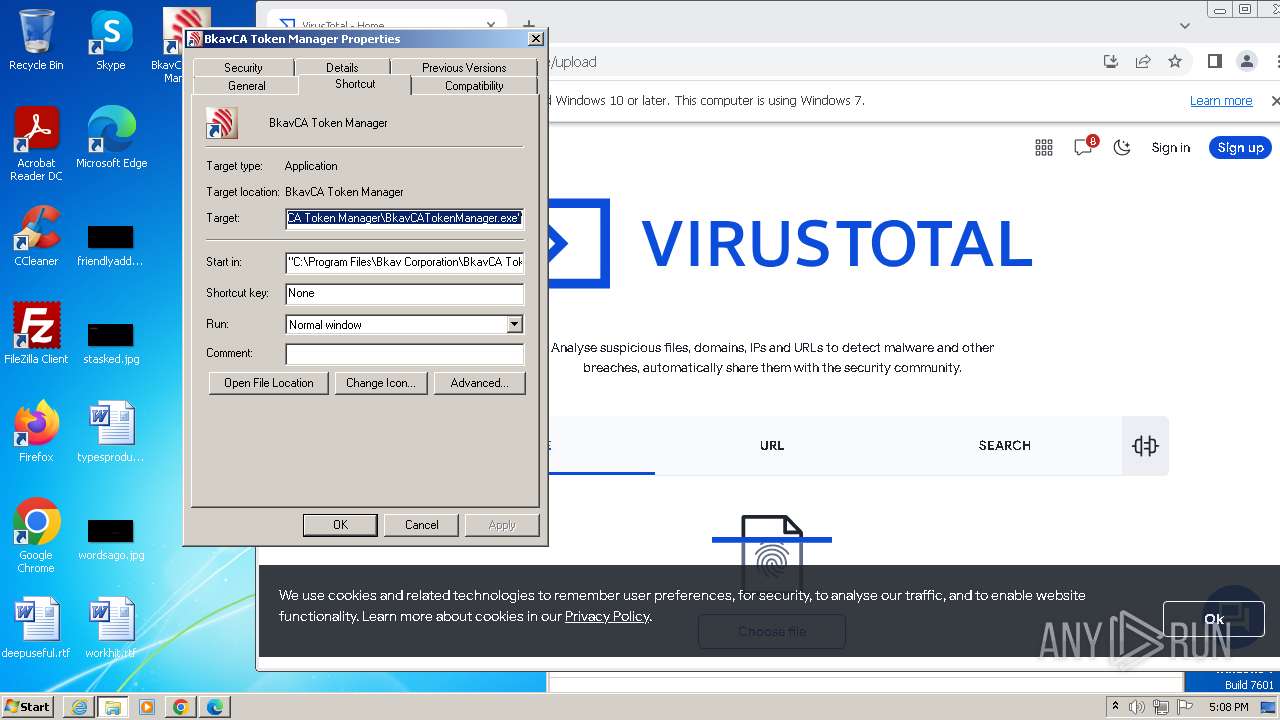Click VirusTotal Sign in link
This screenshot has height=720, width=1280.
1171,148
